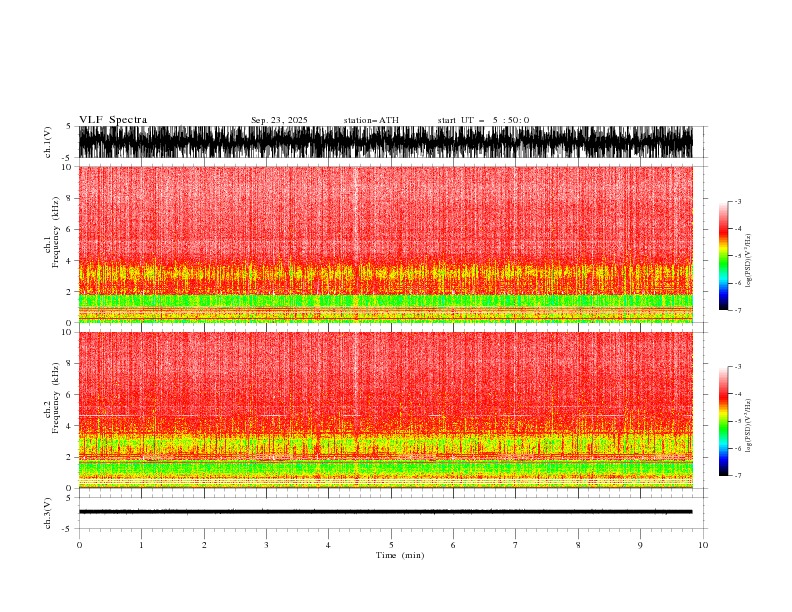Click time axis tick label "3"
Screen dimensions: 792x612
pos(267,545)
